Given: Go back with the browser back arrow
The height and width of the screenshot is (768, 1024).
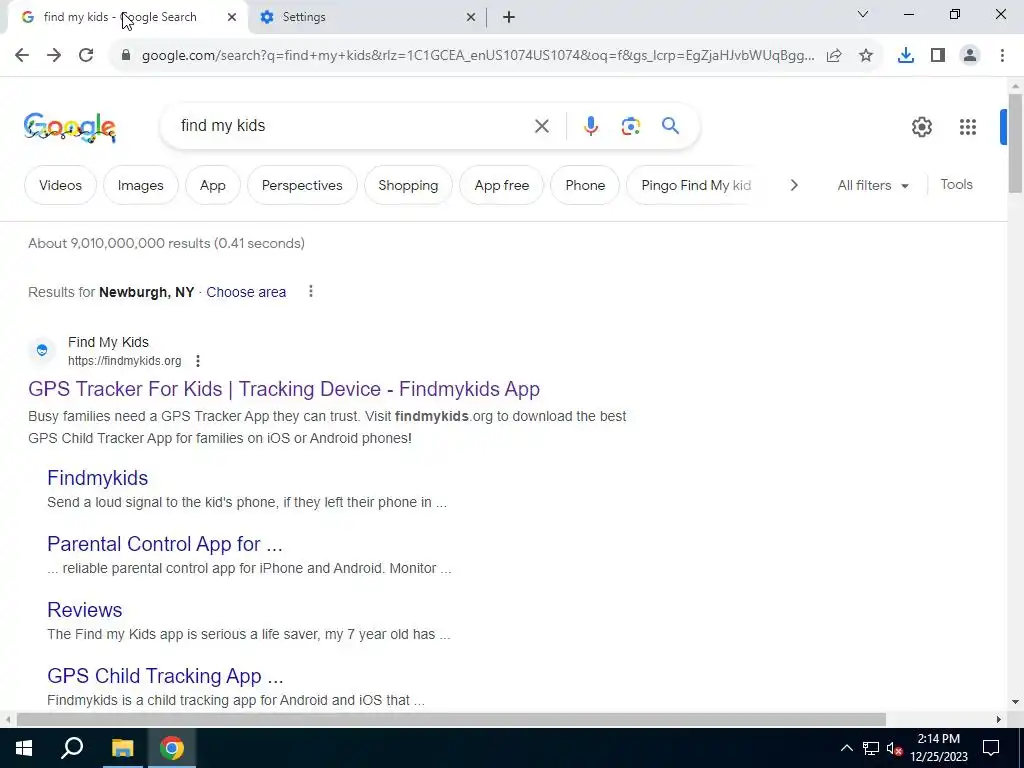Looking at the screenshot, I should [22, 56].
